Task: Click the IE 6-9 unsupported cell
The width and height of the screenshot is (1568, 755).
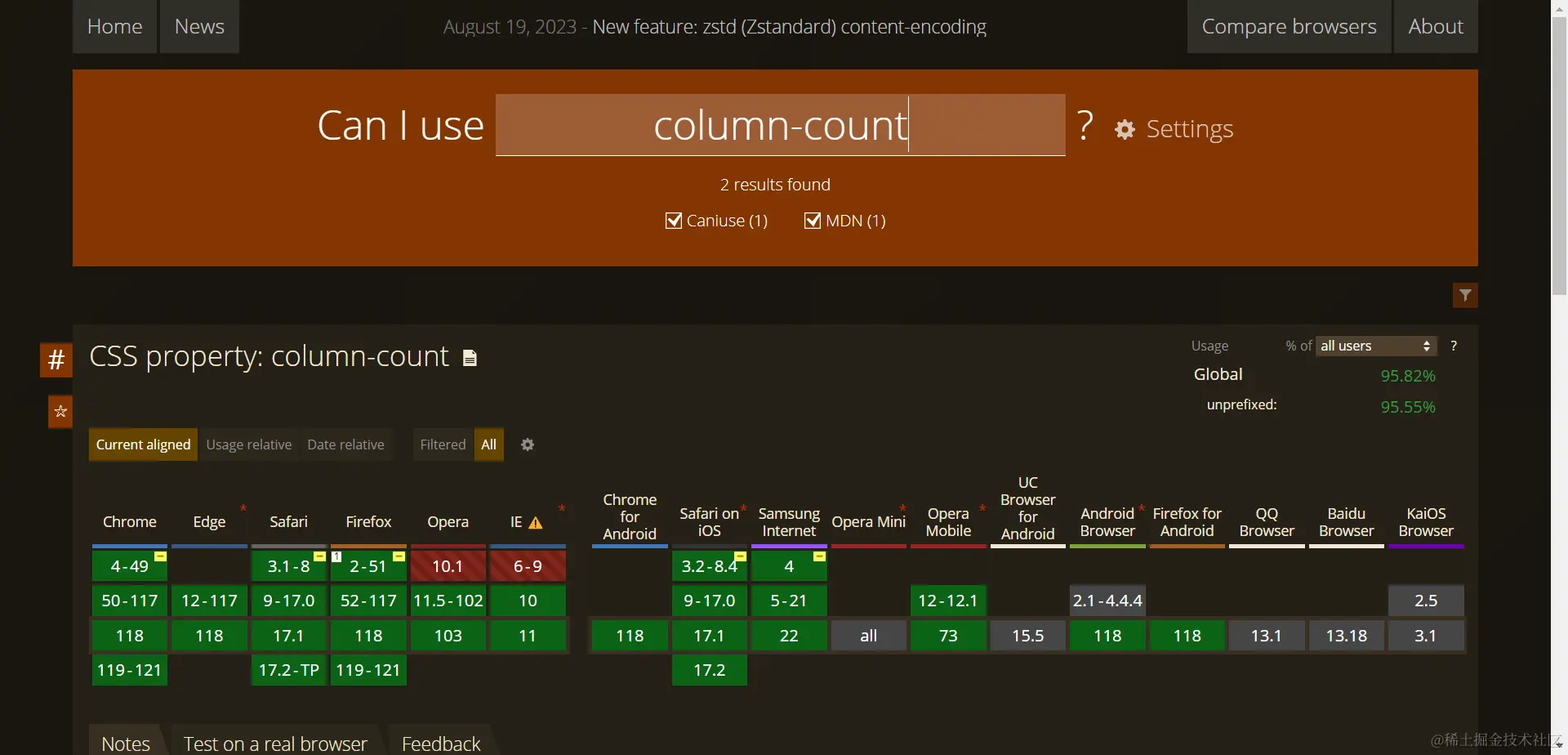Action: [528, 565]
